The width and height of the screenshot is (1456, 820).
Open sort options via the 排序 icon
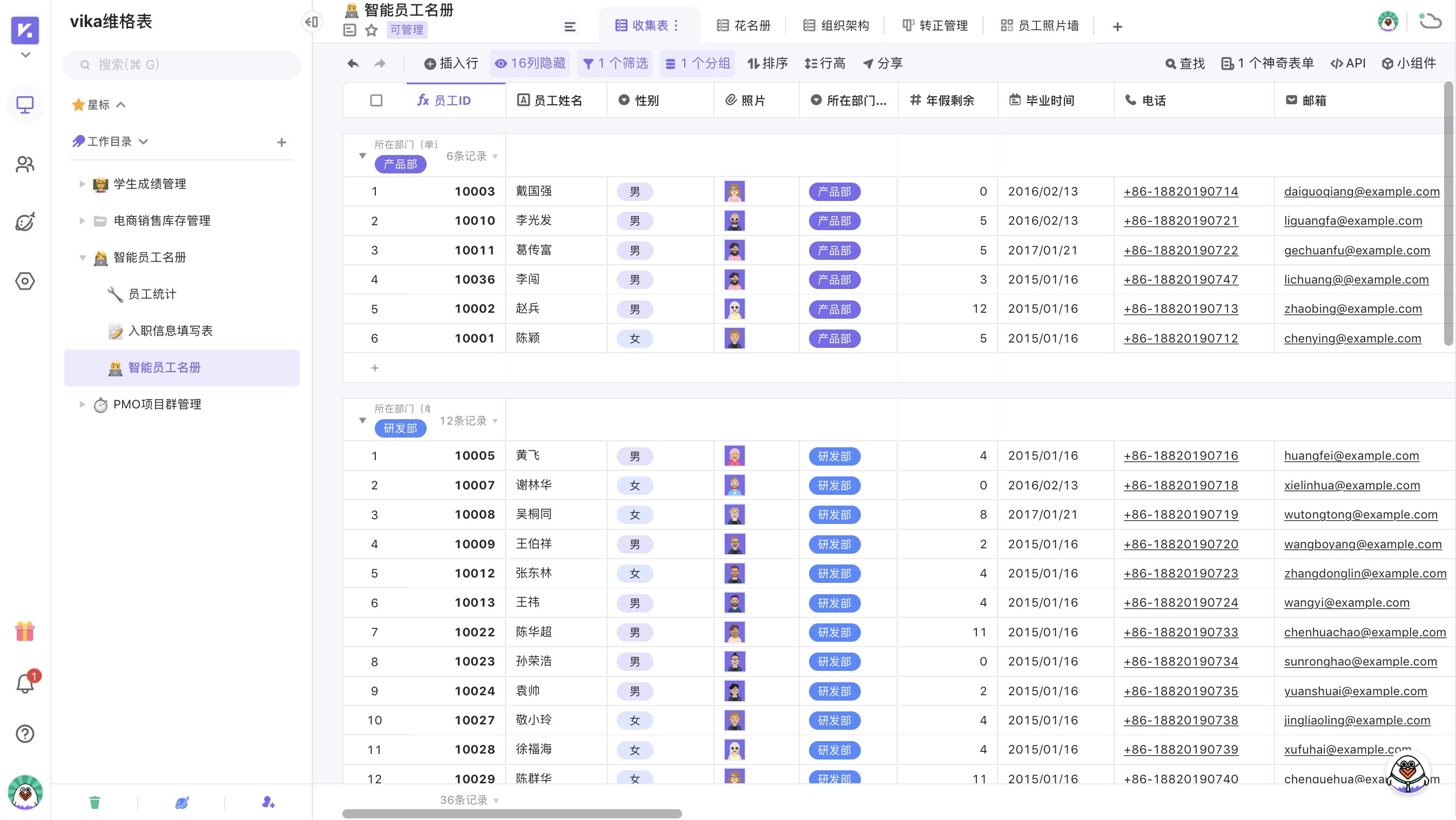coord(767,63)
